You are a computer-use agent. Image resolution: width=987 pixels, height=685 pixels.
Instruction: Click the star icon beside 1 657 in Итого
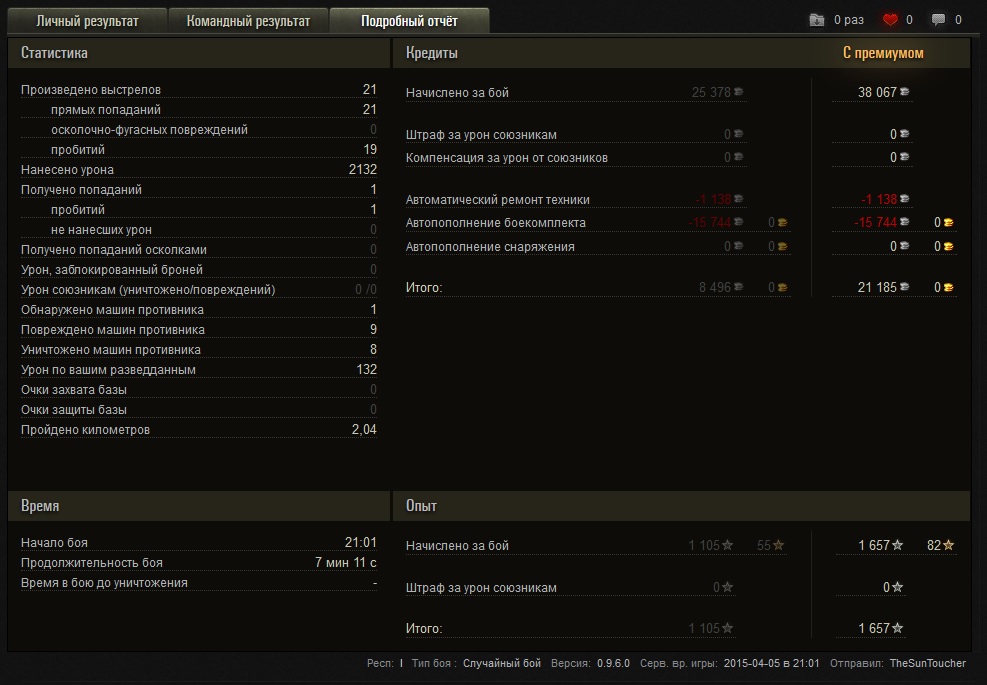pyautogui.click(x=898, y=628)
